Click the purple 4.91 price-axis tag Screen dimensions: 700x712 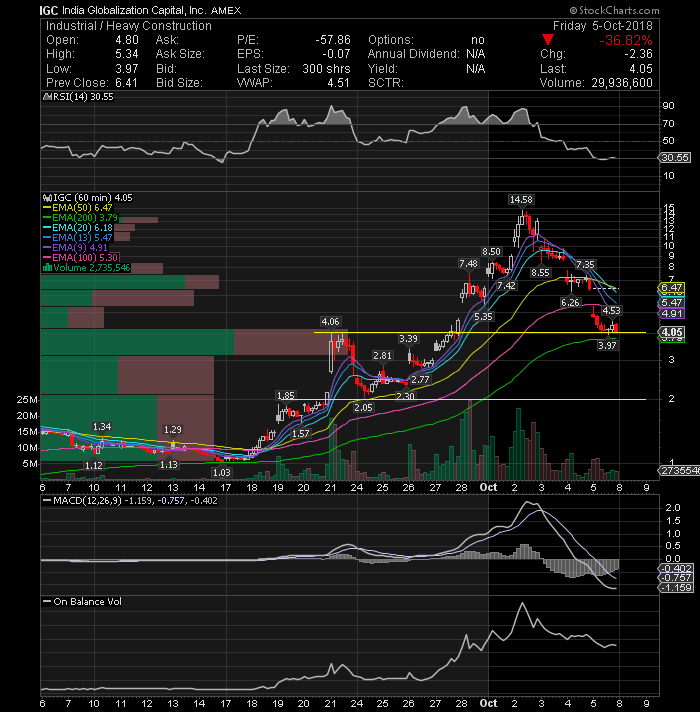pos(671,313)
